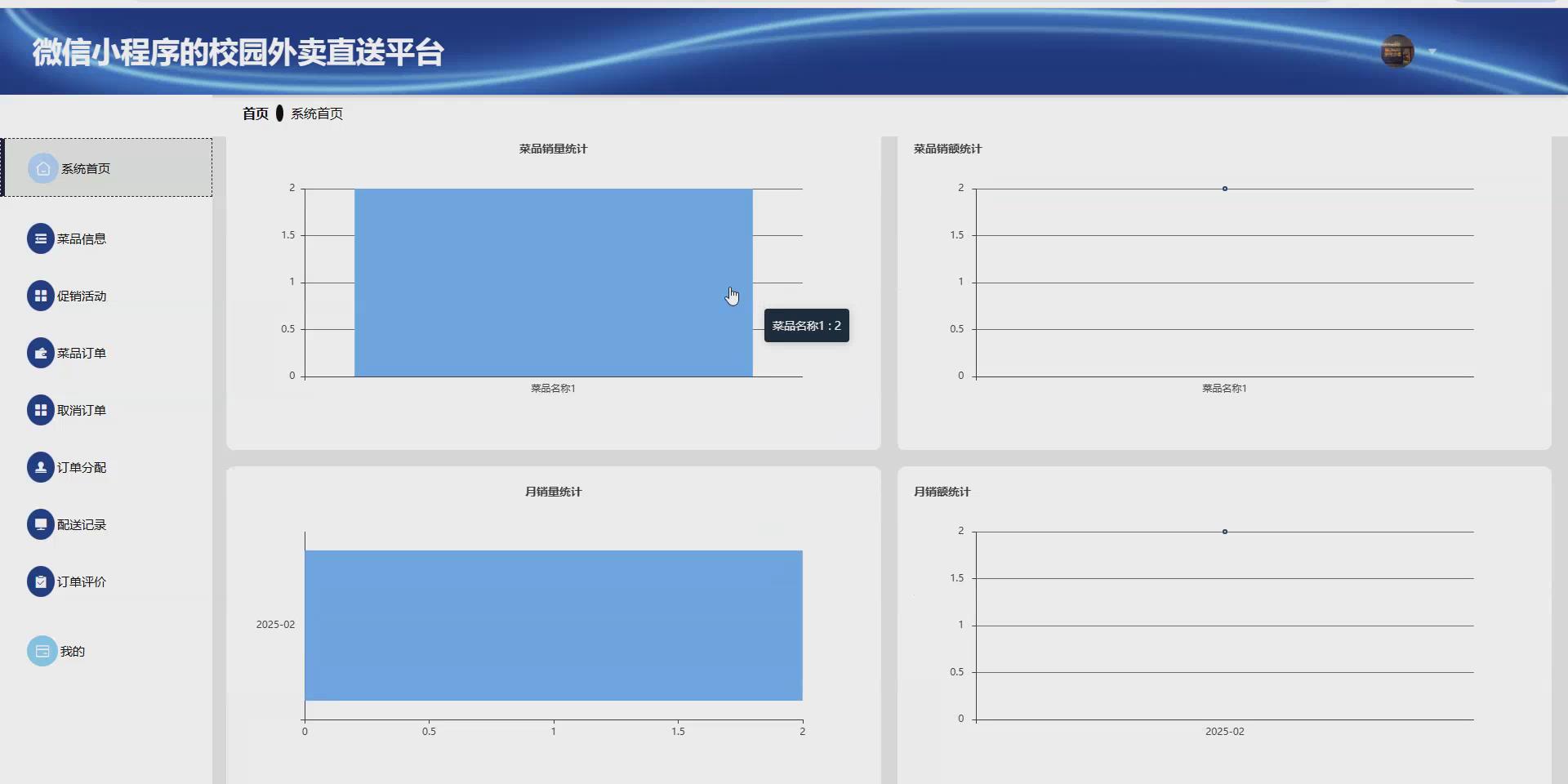Click the platform title 微信小程序的校园外卖直送平台

click(238, 52)
